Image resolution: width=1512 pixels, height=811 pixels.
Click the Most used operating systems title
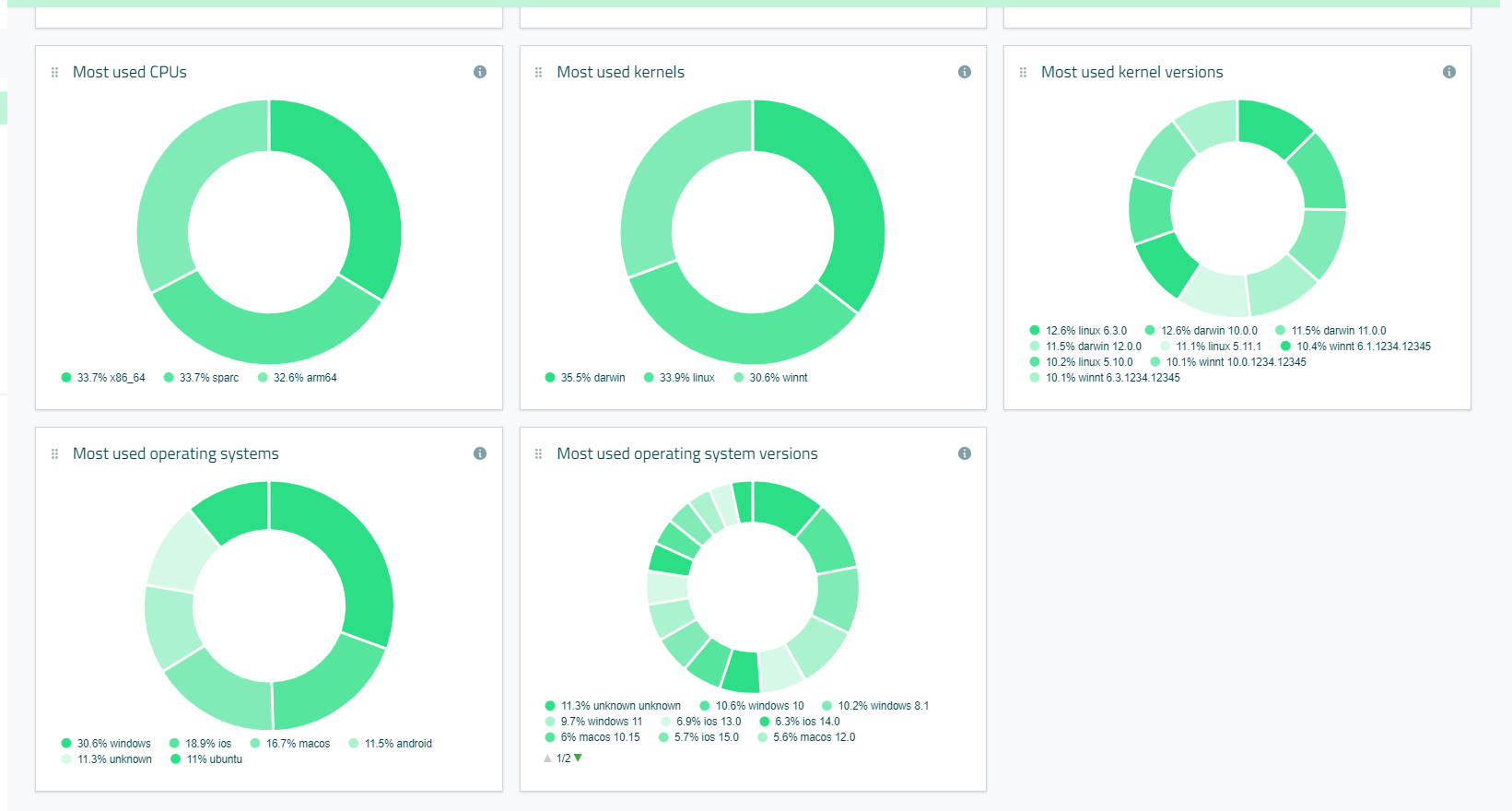[x=175, y=453]
